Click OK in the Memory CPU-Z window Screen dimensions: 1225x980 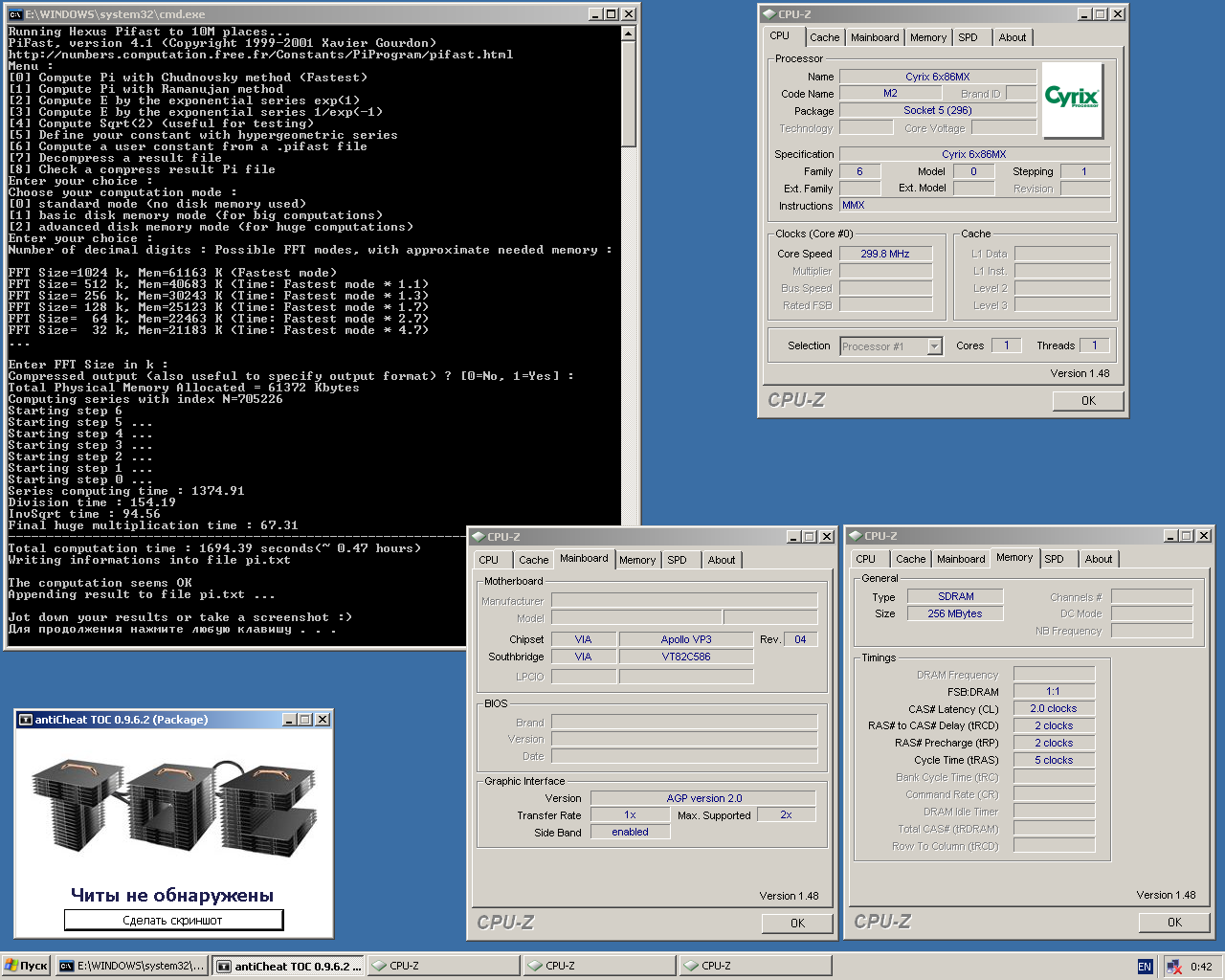coord(1174,923)
